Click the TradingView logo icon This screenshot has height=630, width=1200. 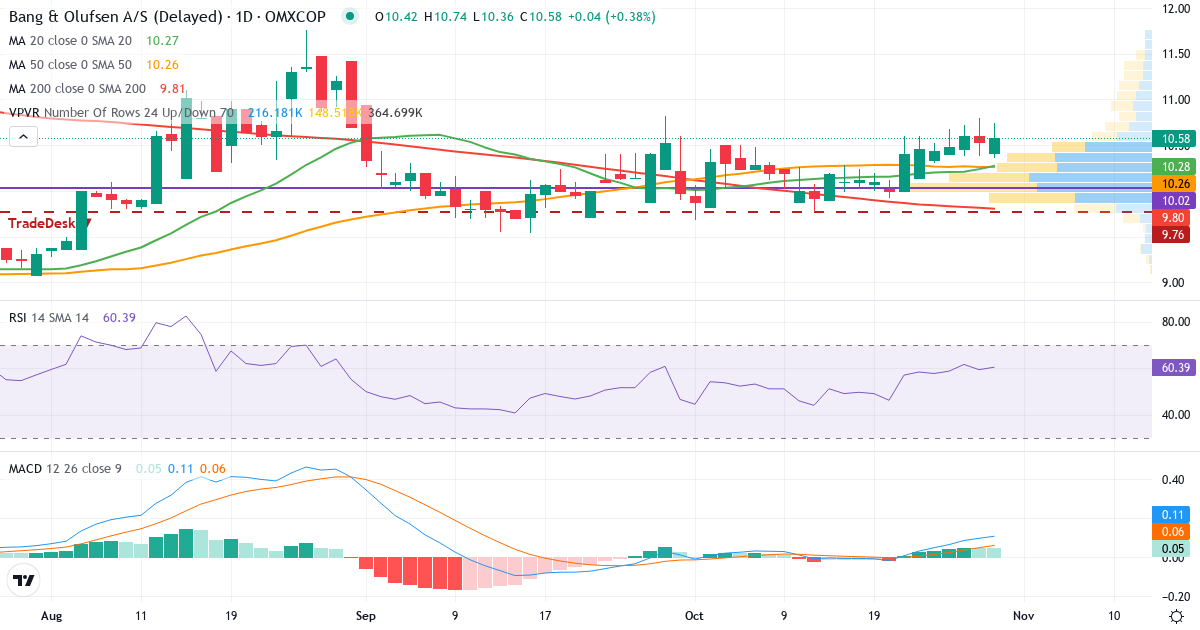point(24,580)
